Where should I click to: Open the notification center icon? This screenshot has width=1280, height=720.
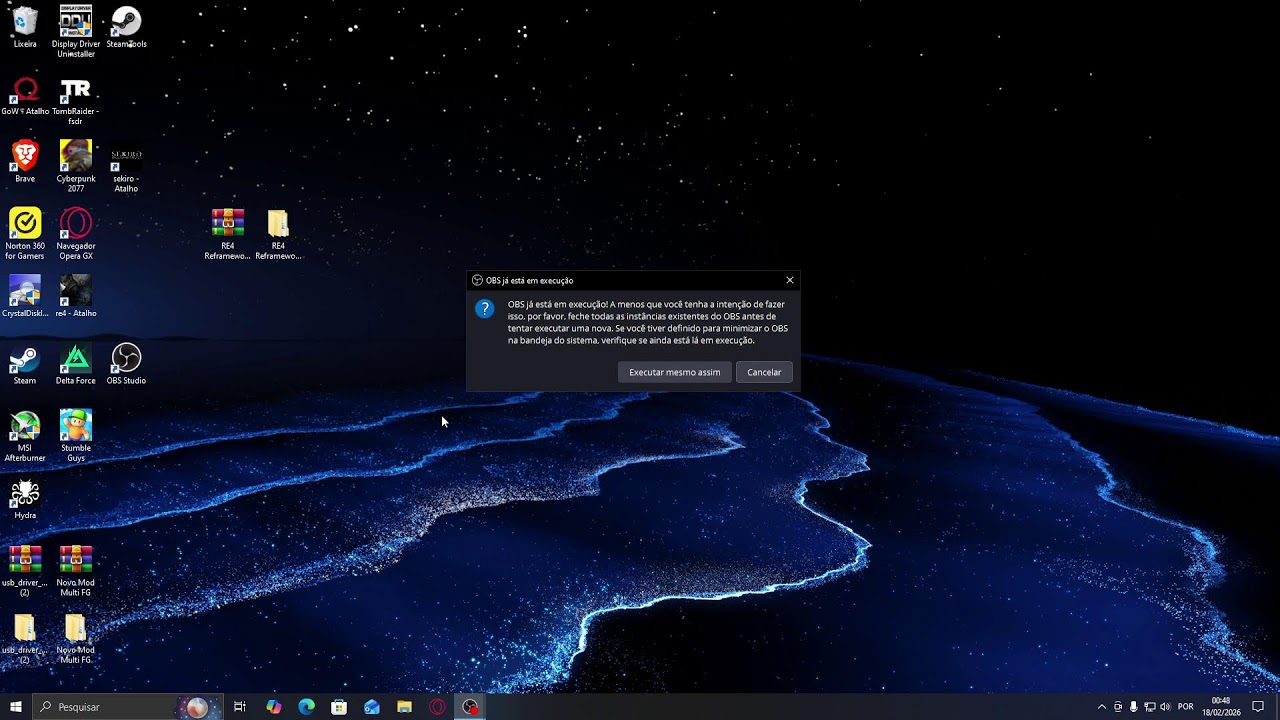(x=1258, y=707)
